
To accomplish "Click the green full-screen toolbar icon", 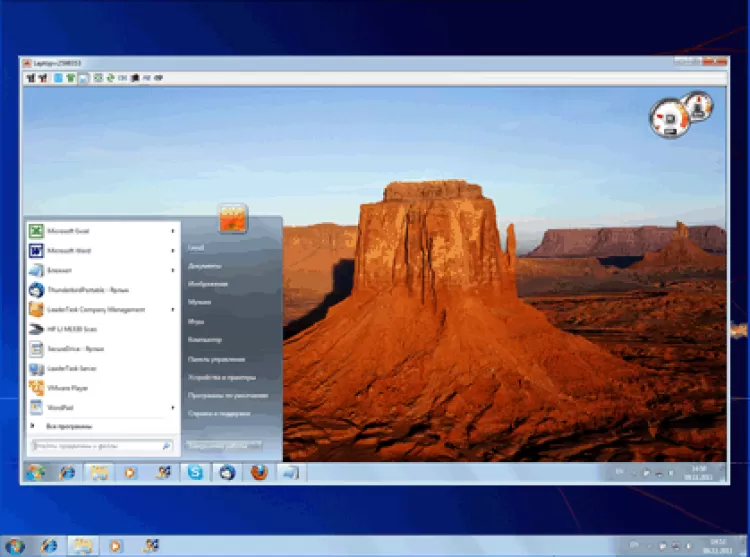I will pos(98,77).
